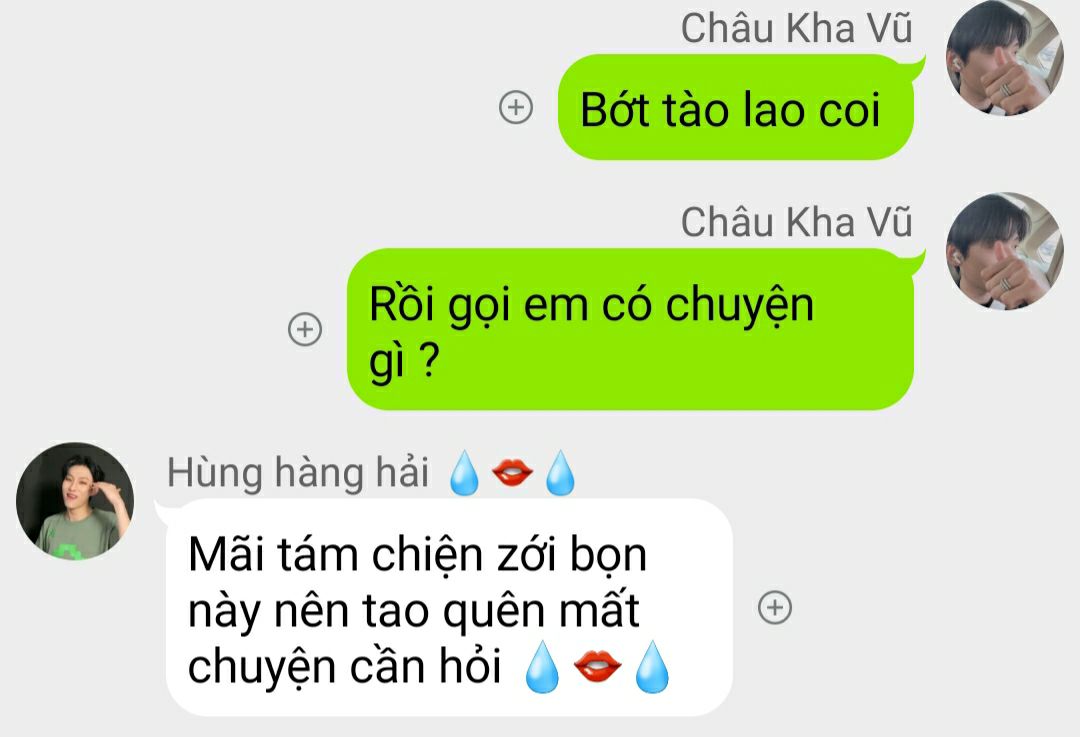Click first water drop inside white message
Viewport: 1080px width, 737px height.
coord(543,667)
